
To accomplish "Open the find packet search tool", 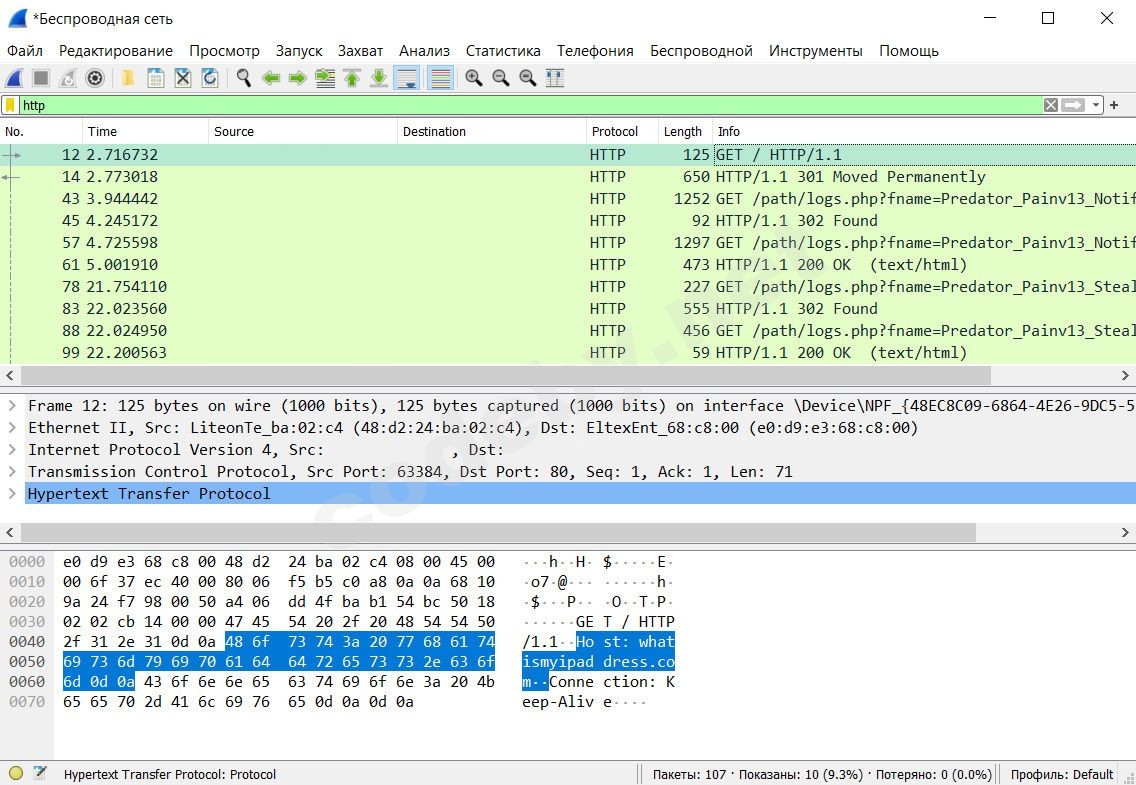I will pos(243,78).
